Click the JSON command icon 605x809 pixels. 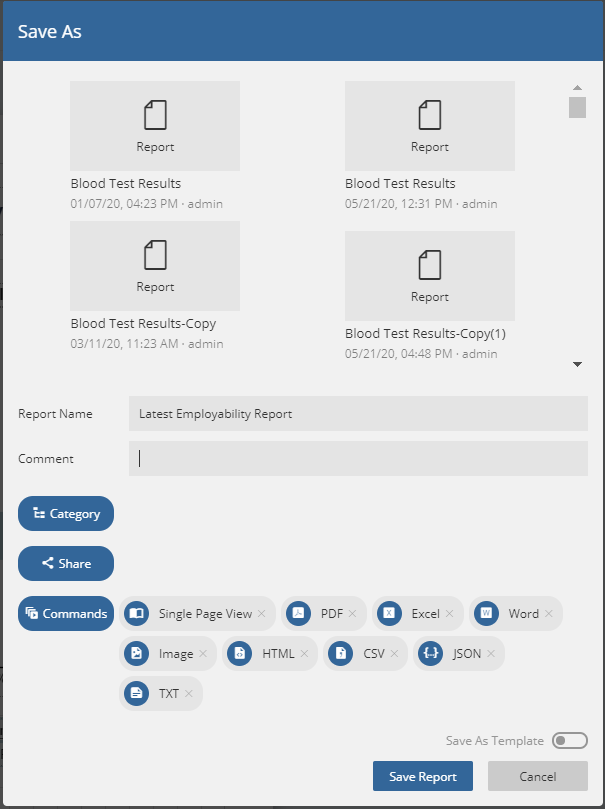430,654
